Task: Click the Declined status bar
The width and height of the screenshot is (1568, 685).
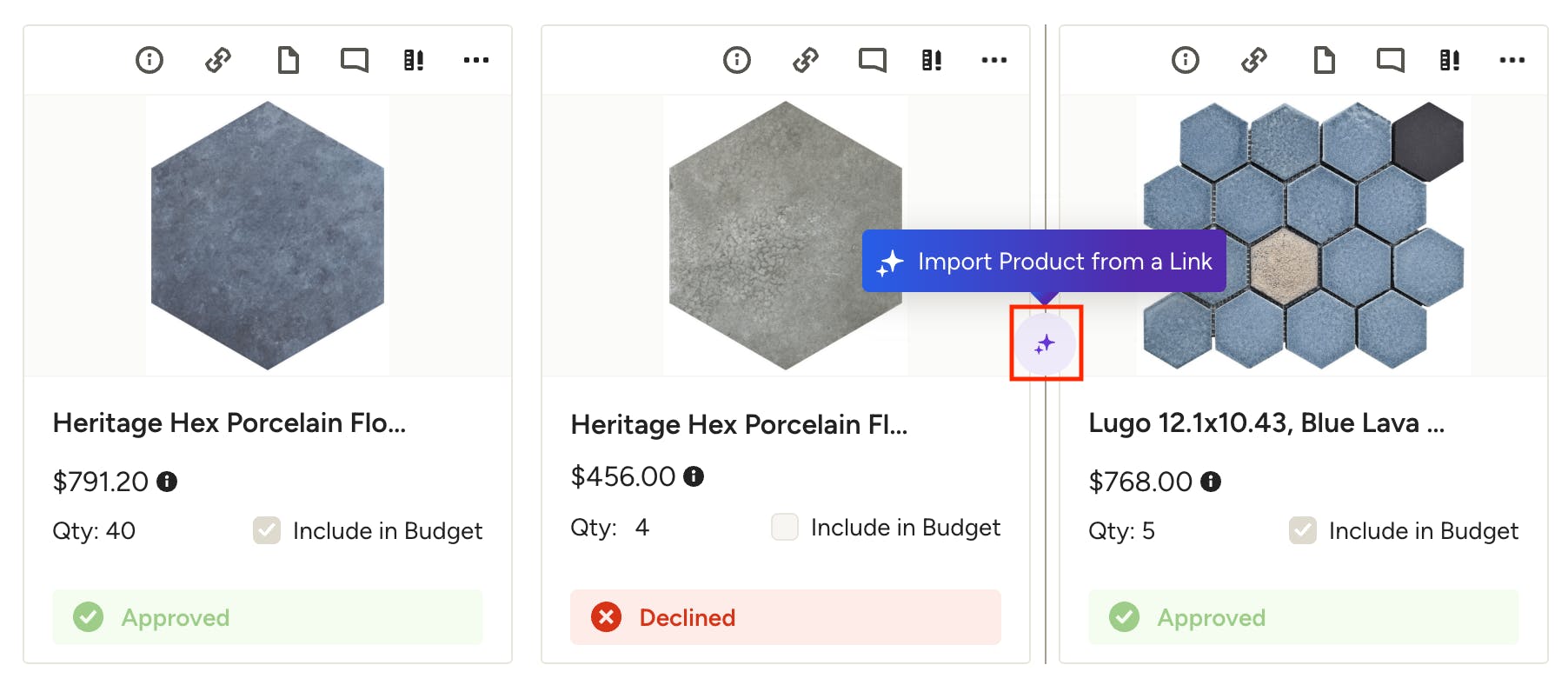Action: (785, 617)
